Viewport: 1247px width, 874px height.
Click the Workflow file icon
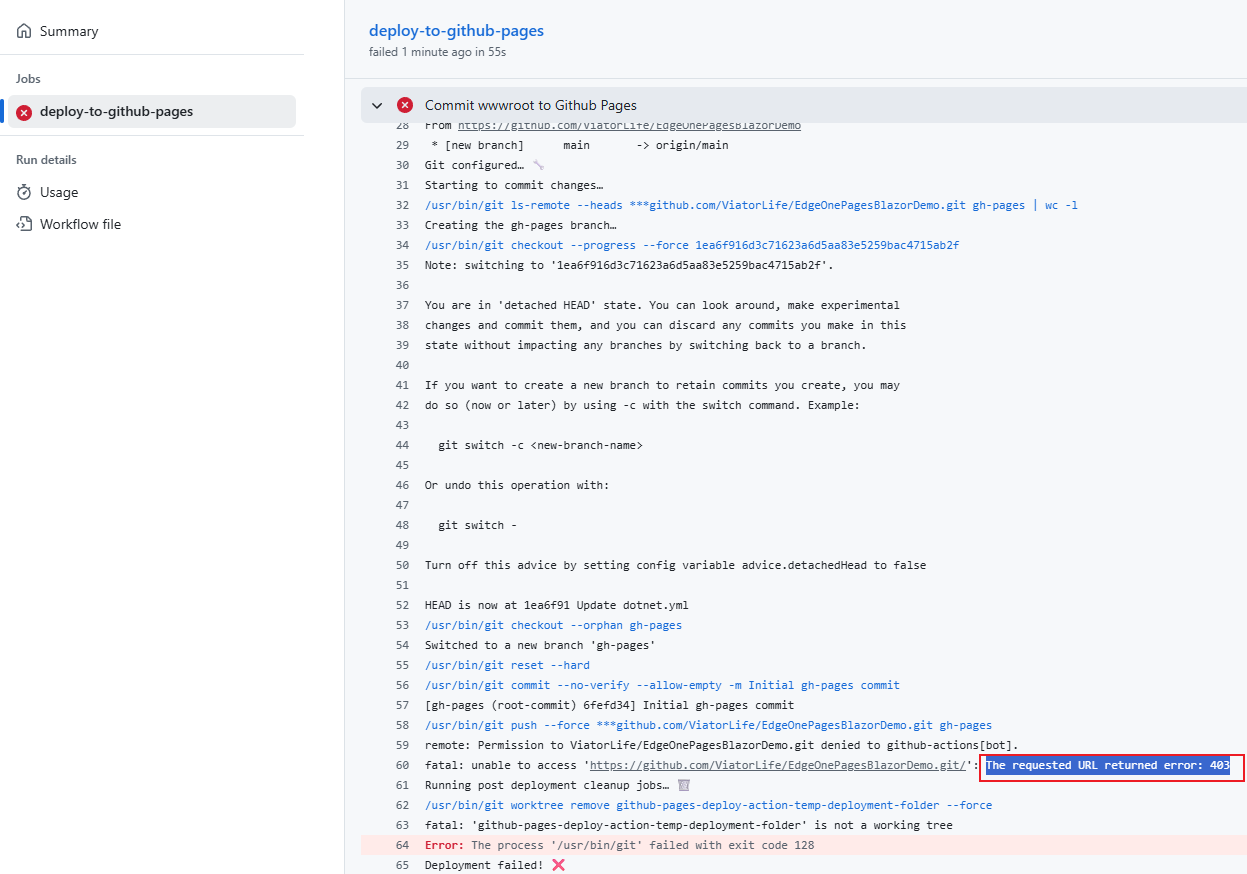pos(24,224)
